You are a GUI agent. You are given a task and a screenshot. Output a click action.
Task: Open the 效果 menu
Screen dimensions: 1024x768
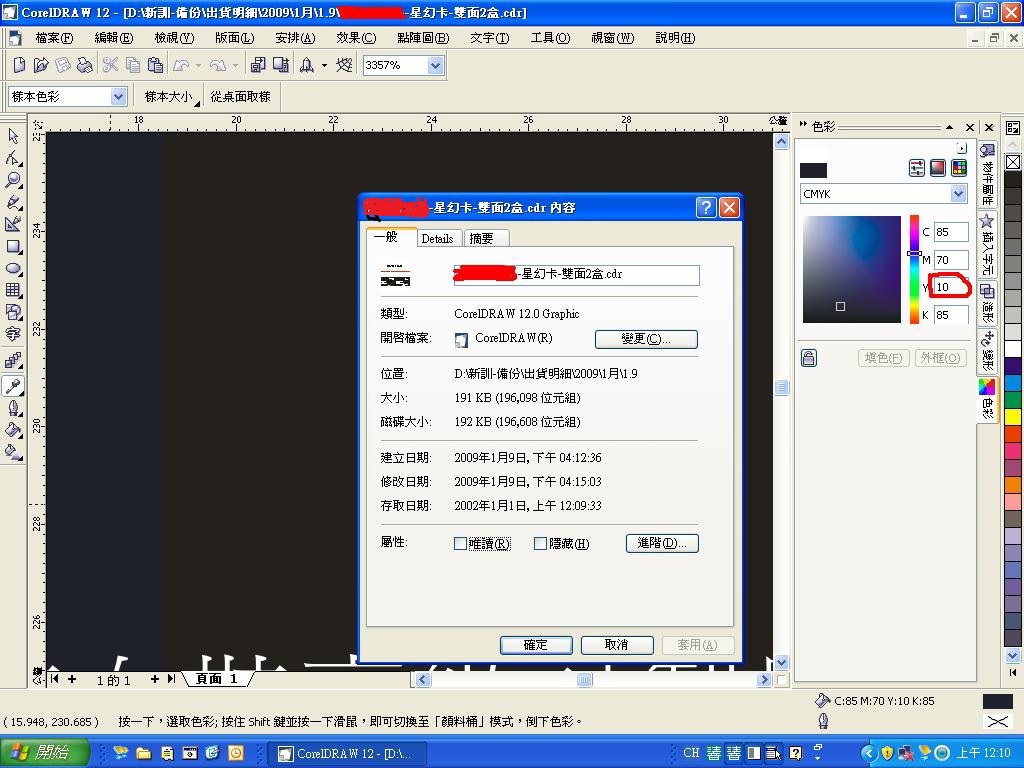355,38
